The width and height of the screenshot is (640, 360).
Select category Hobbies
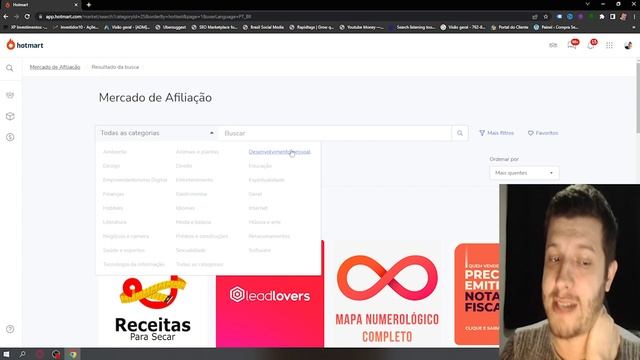(x=113, y=208)
